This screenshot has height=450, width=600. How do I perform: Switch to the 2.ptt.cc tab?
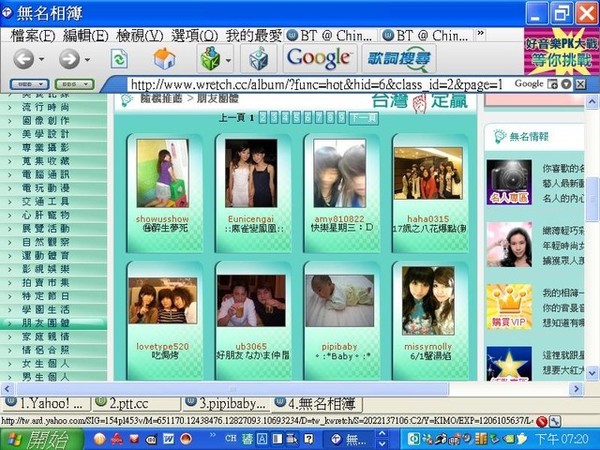136,403
